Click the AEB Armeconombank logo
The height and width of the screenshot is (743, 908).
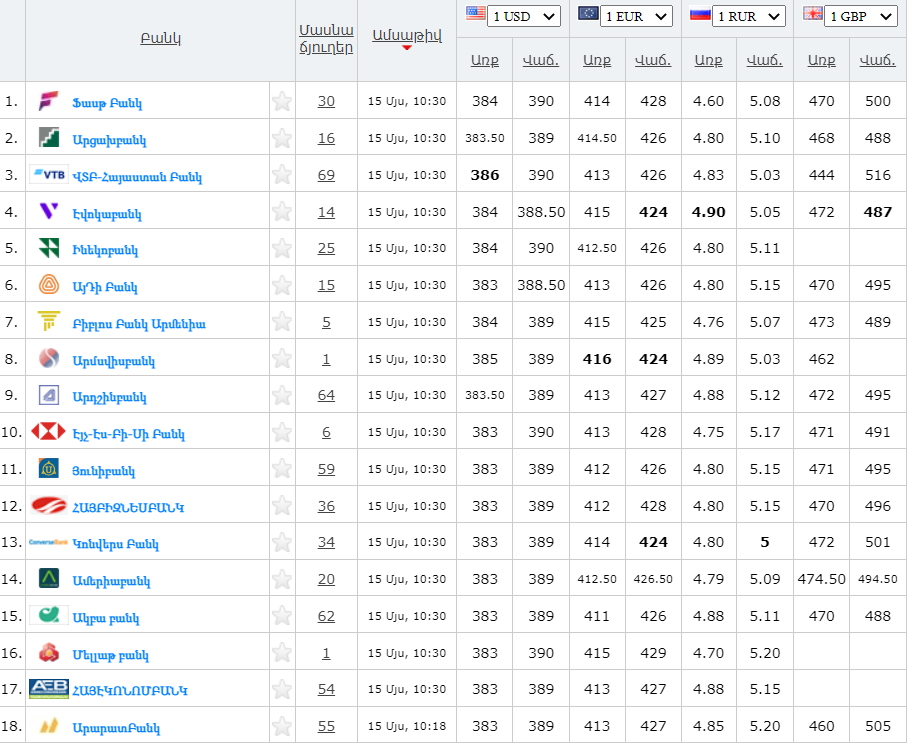49,689
